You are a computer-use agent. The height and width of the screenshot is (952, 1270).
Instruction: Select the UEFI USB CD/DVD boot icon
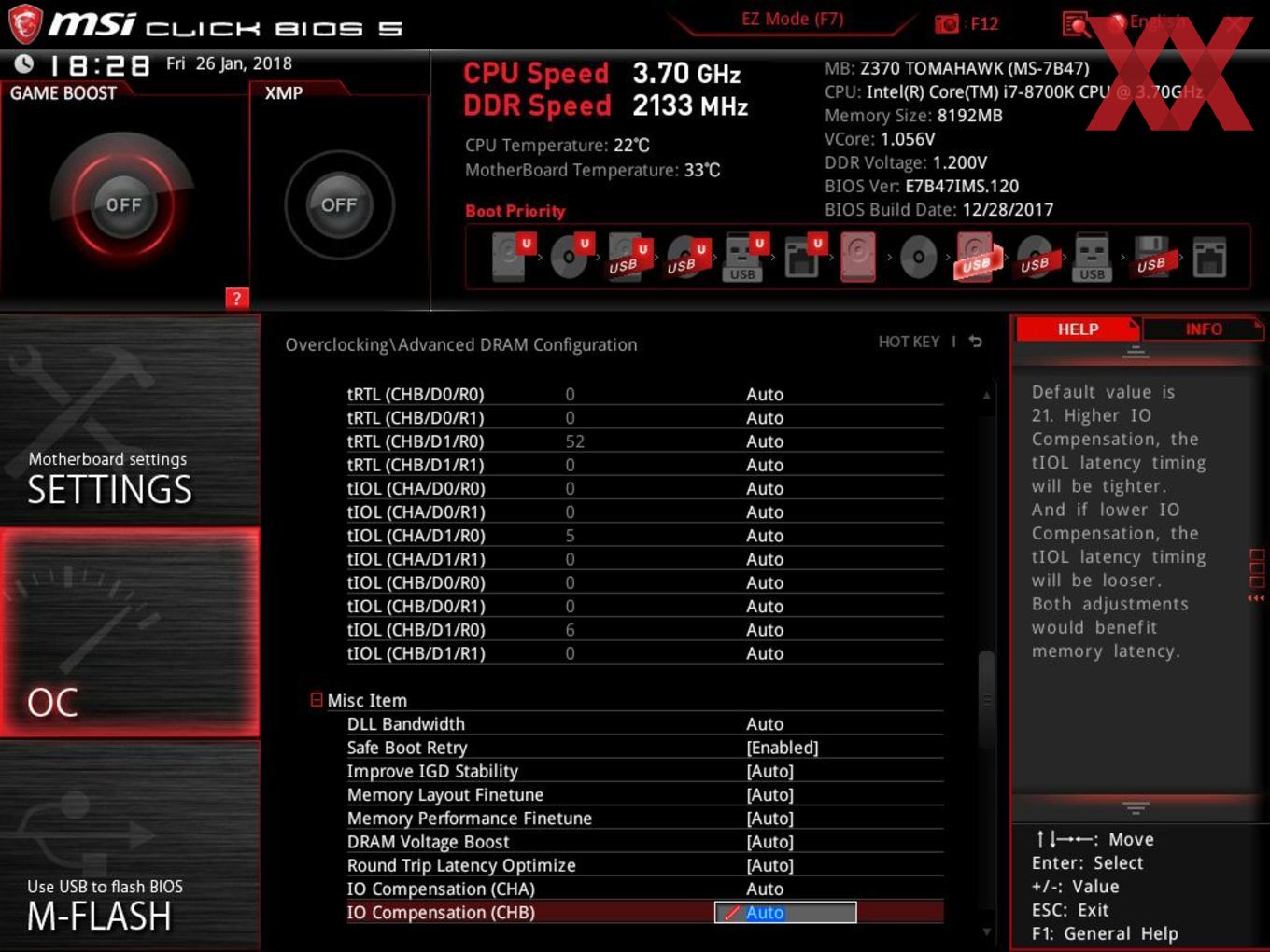pyautogui.click(x=686, y=257)
